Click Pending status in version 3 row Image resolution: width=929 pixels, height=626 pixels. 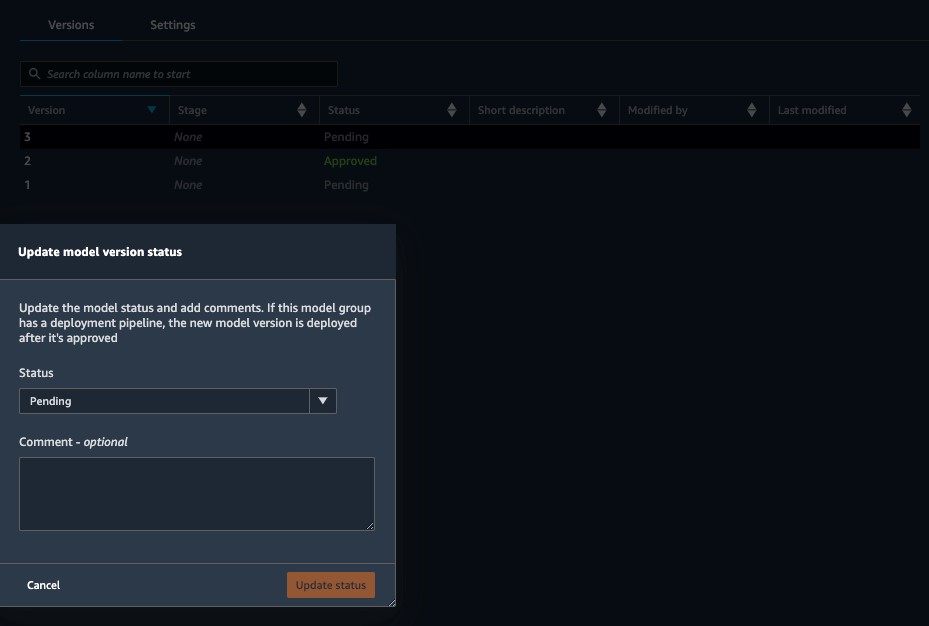(346, 137)
